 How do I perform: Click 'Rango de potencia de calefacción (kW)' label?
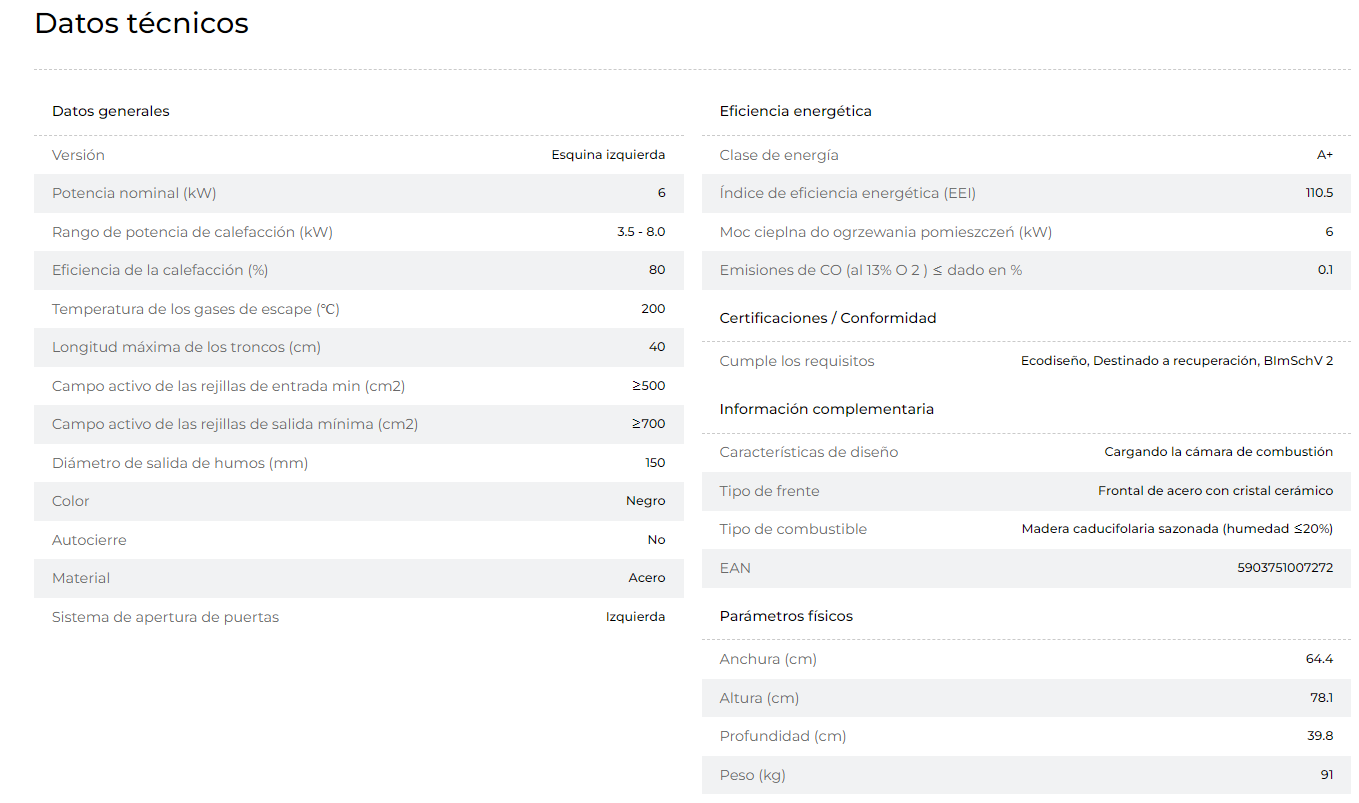(192, 232)
